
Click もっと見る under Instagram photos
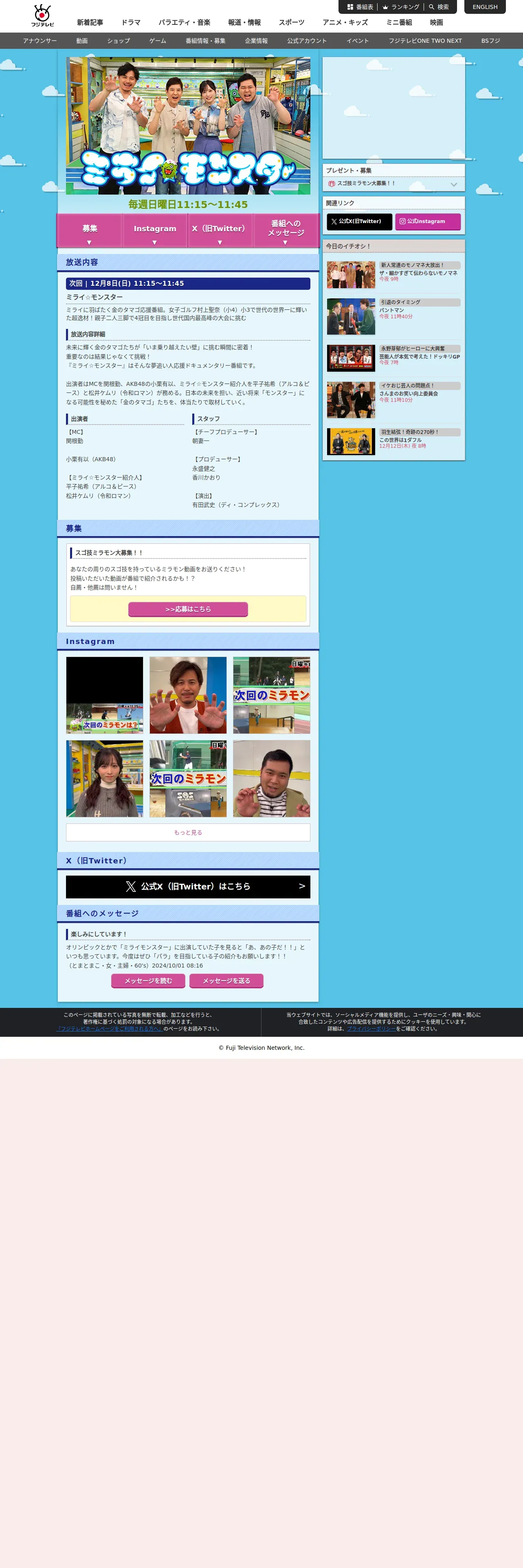pos(188,833)
